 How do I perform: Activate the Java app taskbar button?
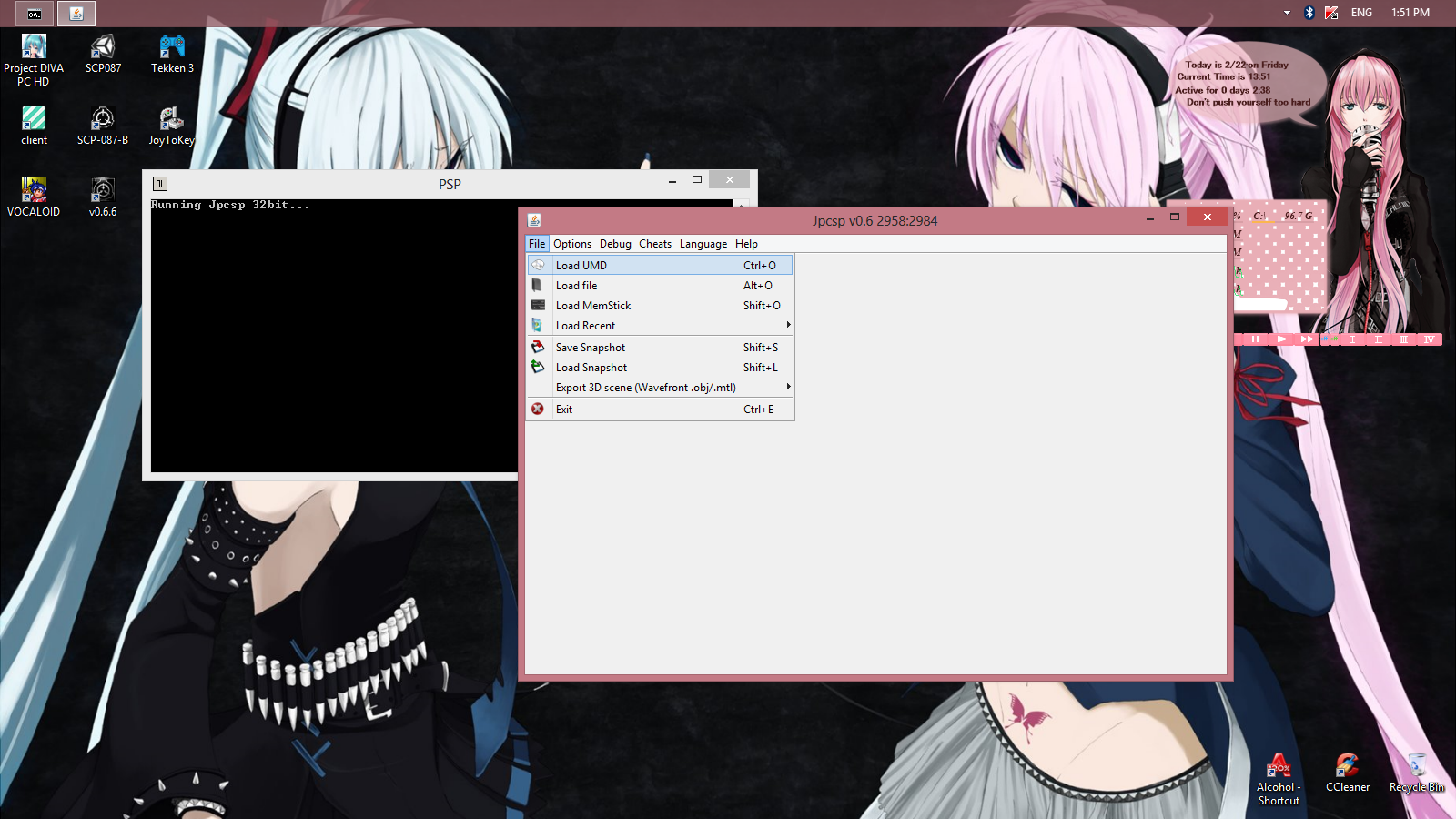click(76, 14)
